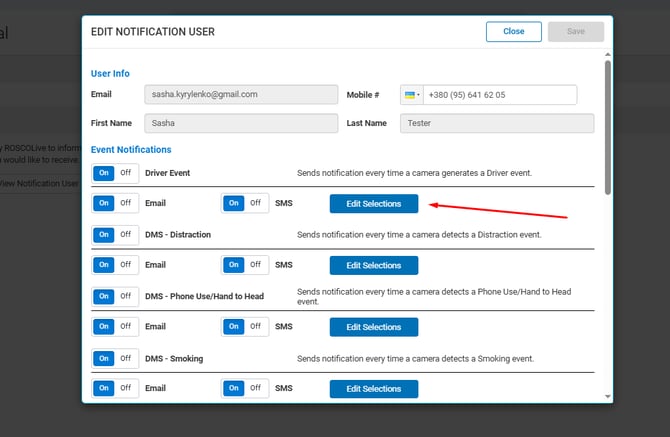Toggle the DMS - Distraction notification switch
The height and width of the screenshot is (437, 670).
114,235
